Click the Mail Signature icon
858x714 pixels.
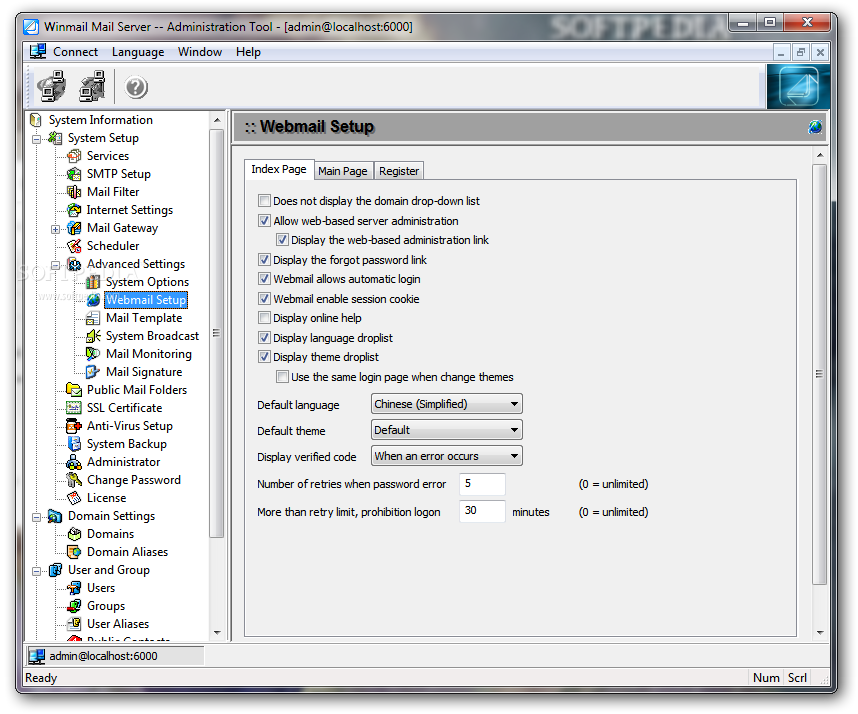93,372
